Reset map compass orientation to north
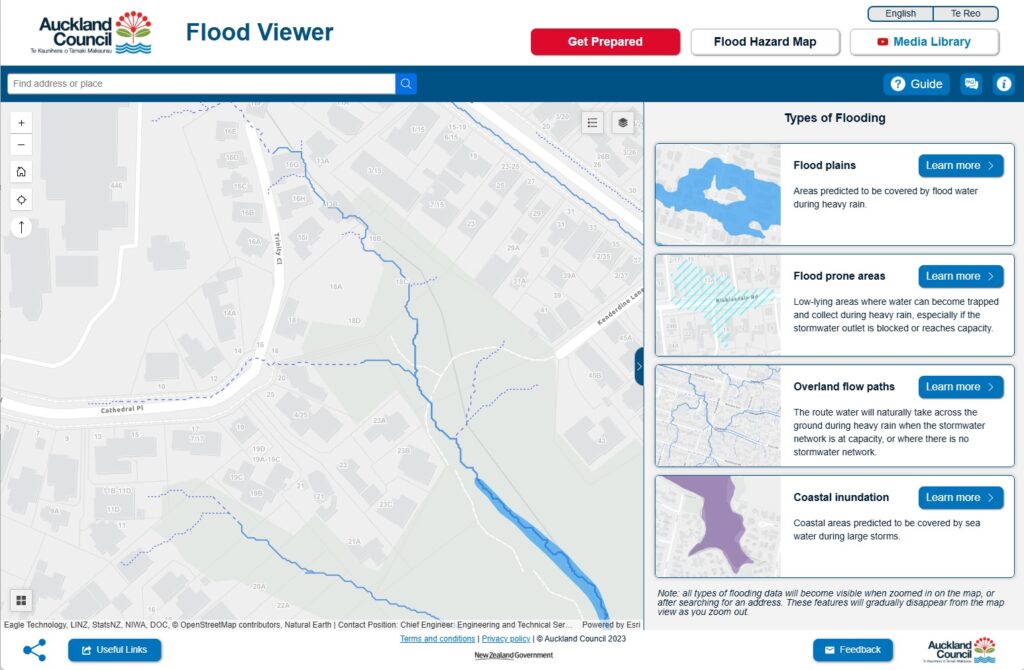 [22, 227]
